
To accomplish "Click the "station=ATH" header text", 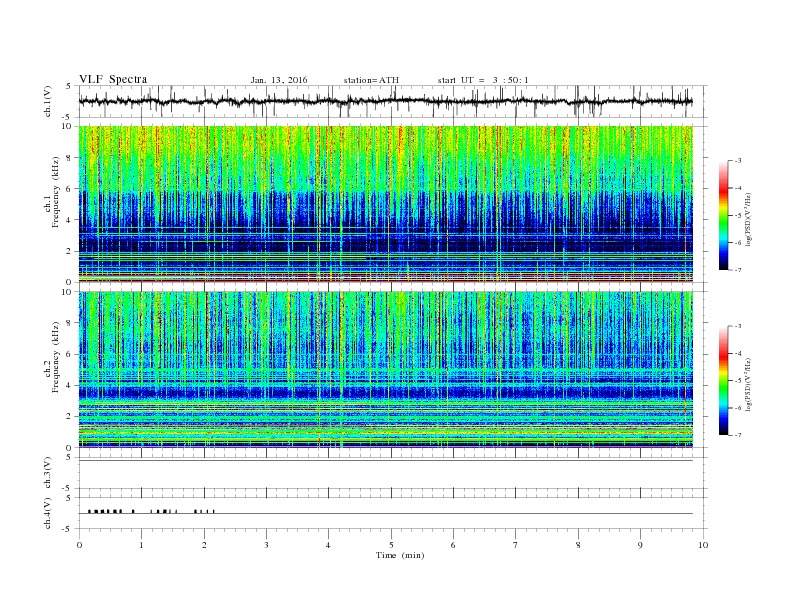I will coord(371,80).
